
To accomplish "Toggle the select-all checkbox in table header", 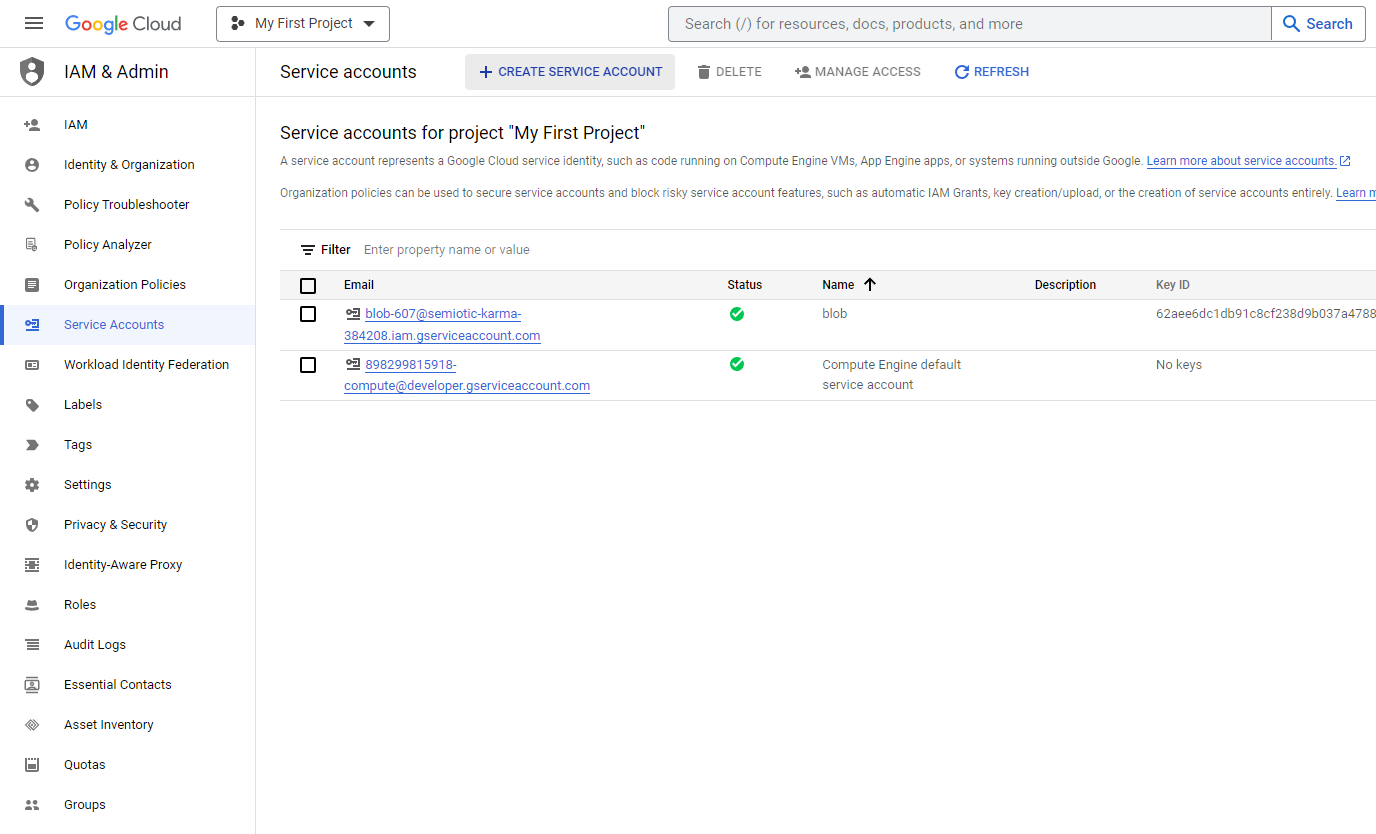I will coord(308,285).
